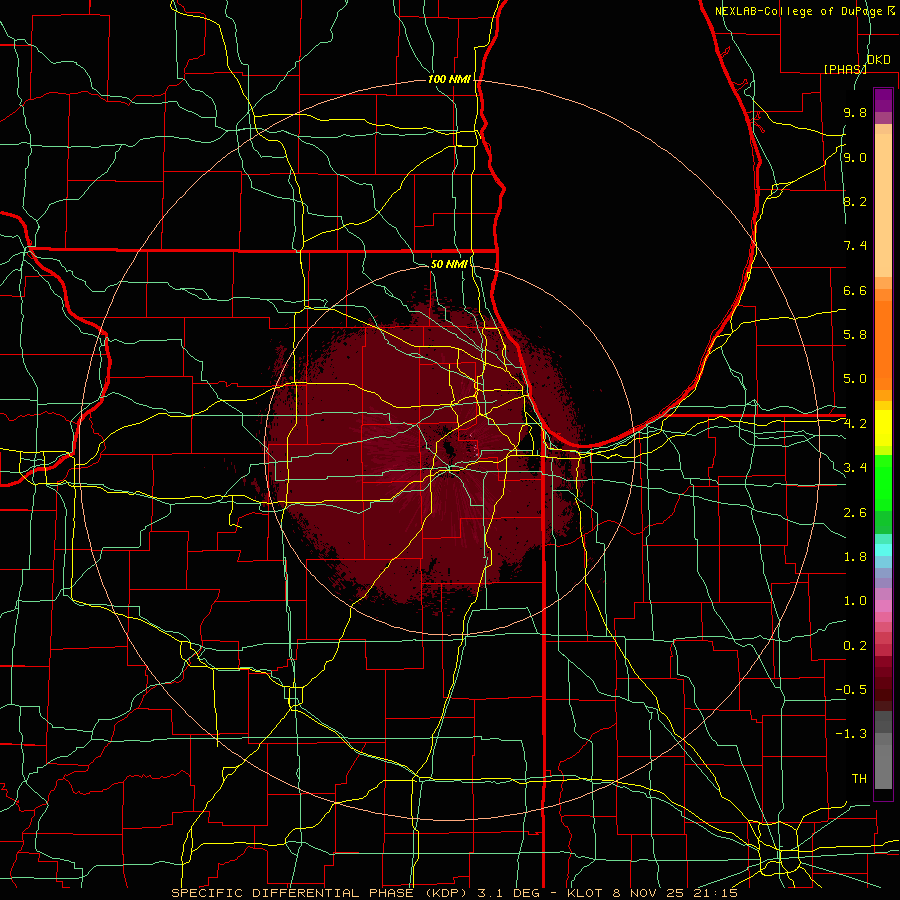Click the cyan segment of the color bar
This screenshot has width=900, height=900.
(883, 550)
